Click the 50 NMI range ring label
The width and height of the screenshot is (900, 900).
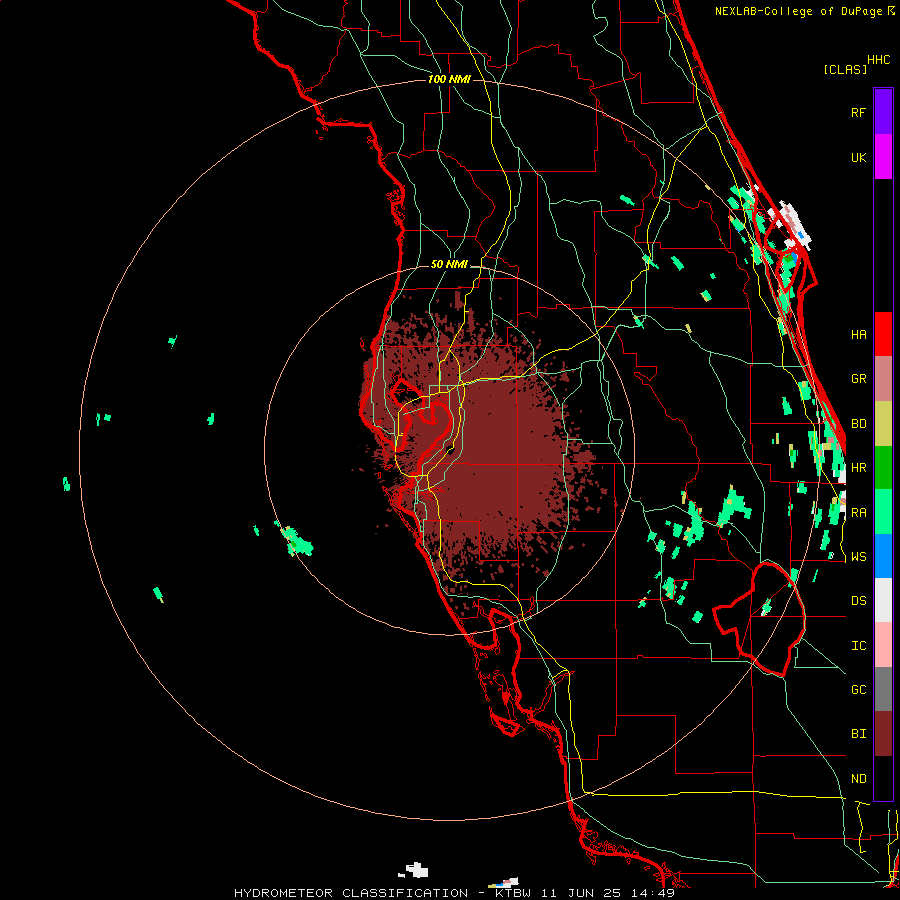(x=449, y=264)
